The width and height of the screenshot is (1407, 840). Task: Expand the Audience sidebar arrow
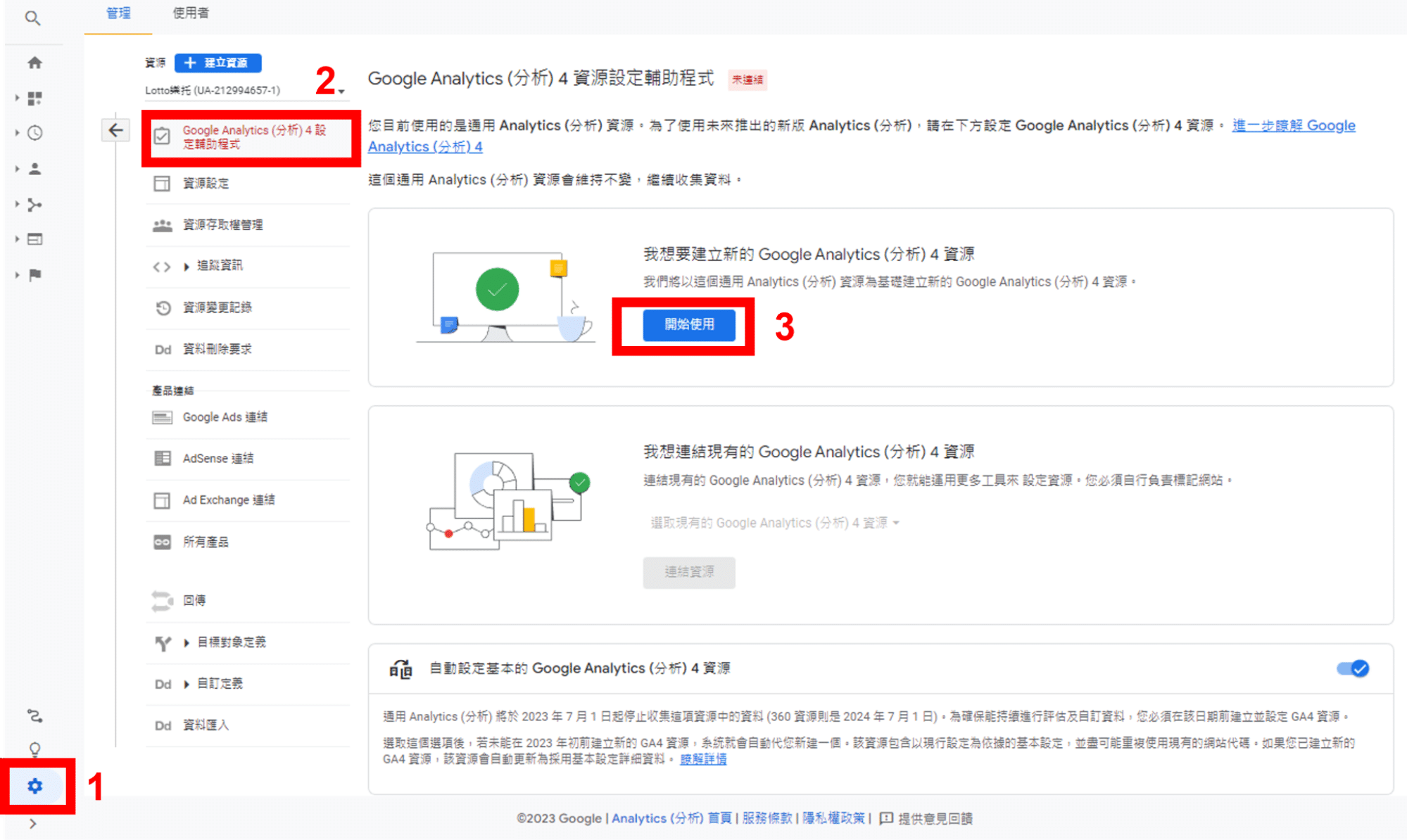tap(17, 169)
